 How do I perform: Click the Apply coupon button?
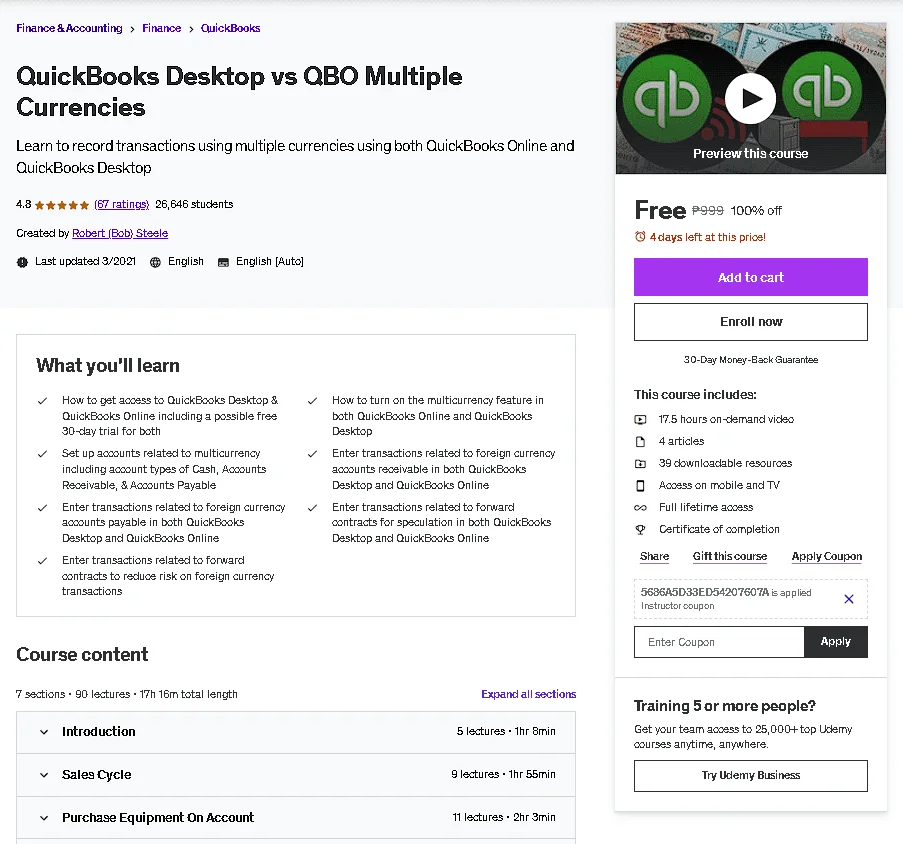click(836, 642)
